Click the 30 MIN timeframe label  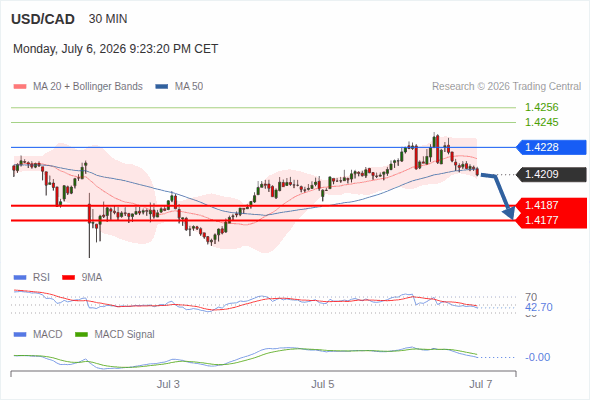pyautogui.click(x=108, y=19)
